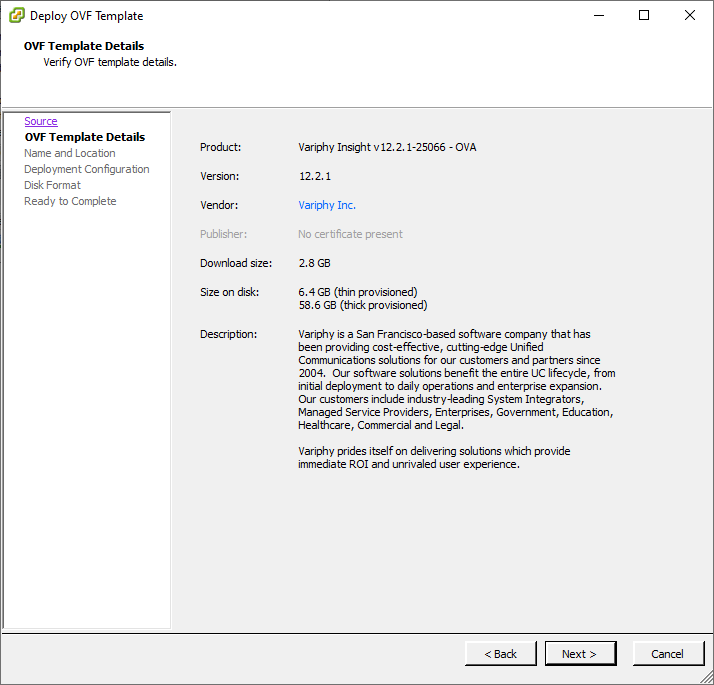This screenshot has width=714, height=685.
Task: Click the 'Publisher:' label
Action: pyautogui.click(x=223, y=234)
